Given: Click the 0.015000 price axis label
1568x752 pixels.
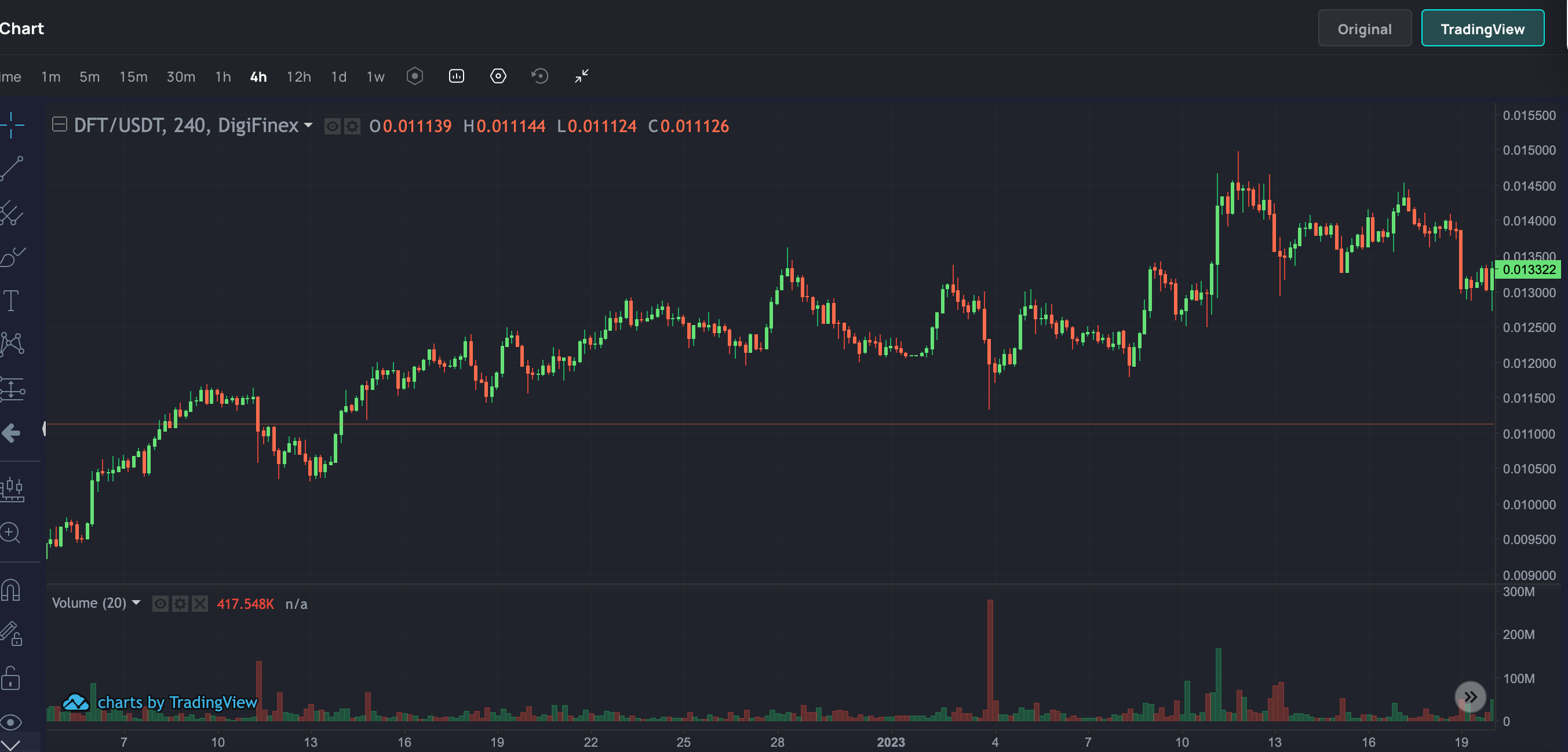Looking at the screenshot, I should (1529, 150).
